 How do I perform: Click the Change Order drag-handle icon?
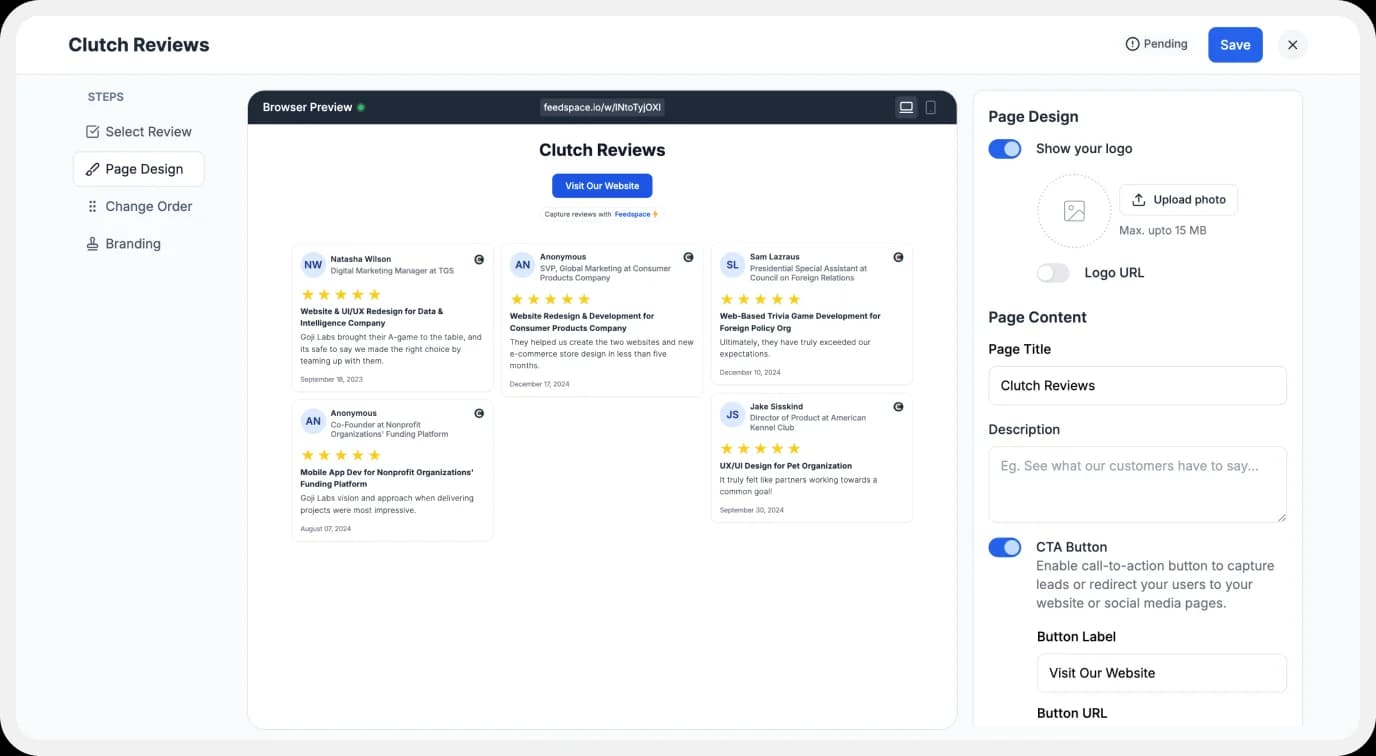[91, 206]
